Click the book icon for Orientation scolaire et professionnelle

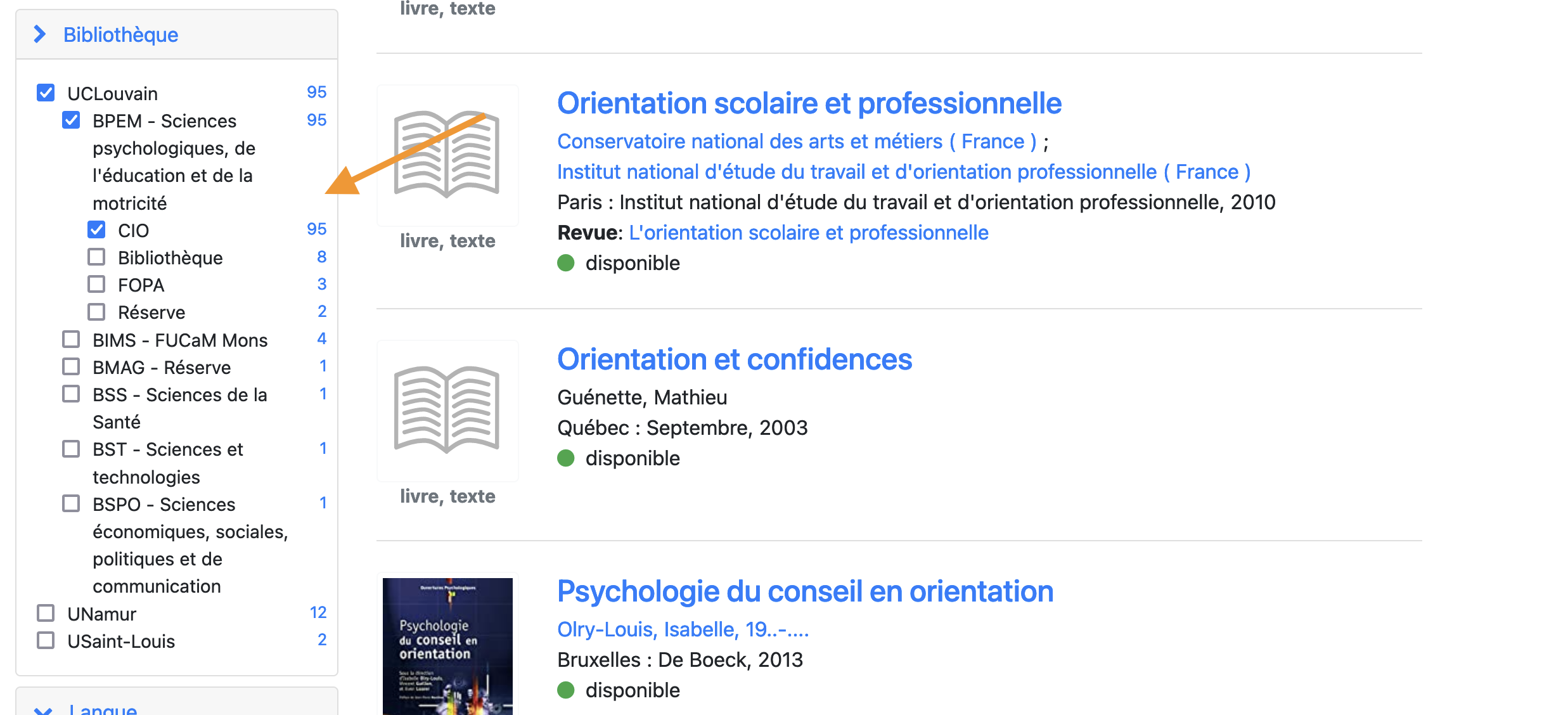click(x=447, y=155)
